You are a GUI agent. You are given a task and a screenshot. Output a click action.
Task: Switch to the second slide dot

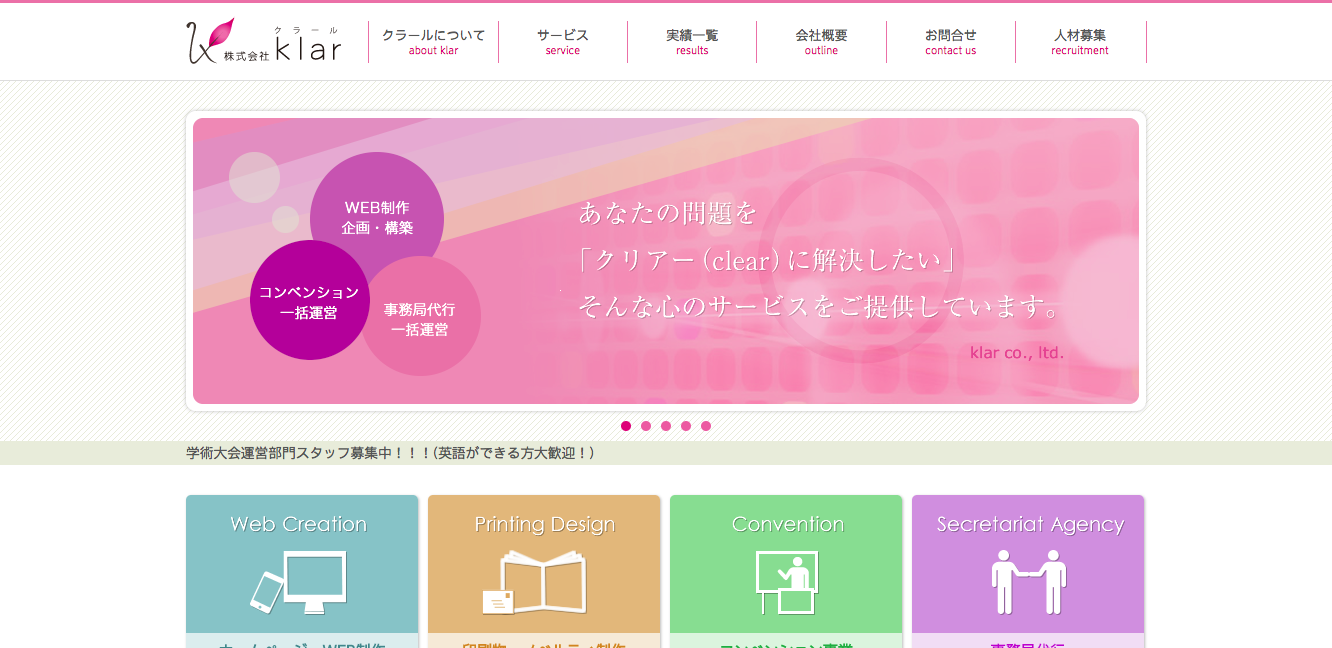pos(646,426)
